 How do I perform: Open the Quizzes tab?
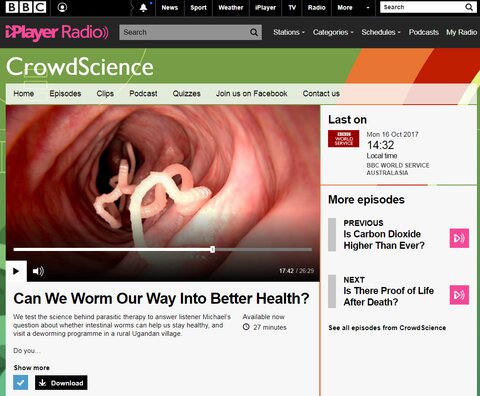[x=186, y=93]
